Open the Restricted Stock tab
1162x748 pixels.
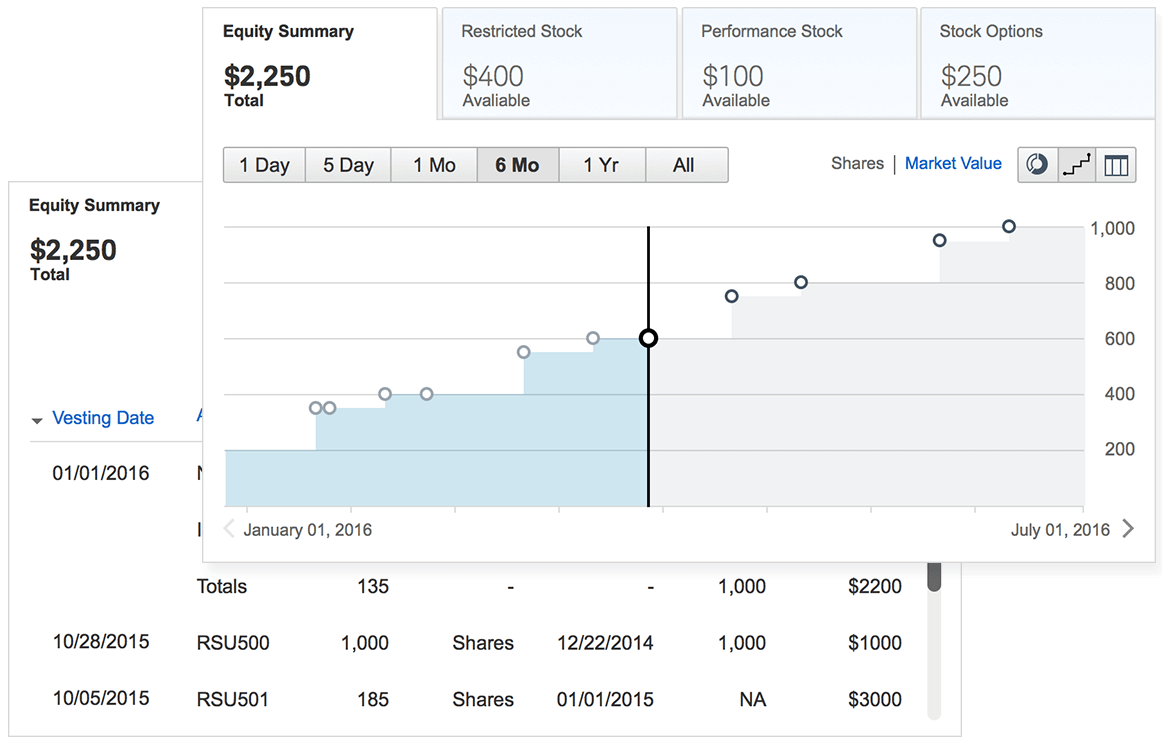click(560, 64)
